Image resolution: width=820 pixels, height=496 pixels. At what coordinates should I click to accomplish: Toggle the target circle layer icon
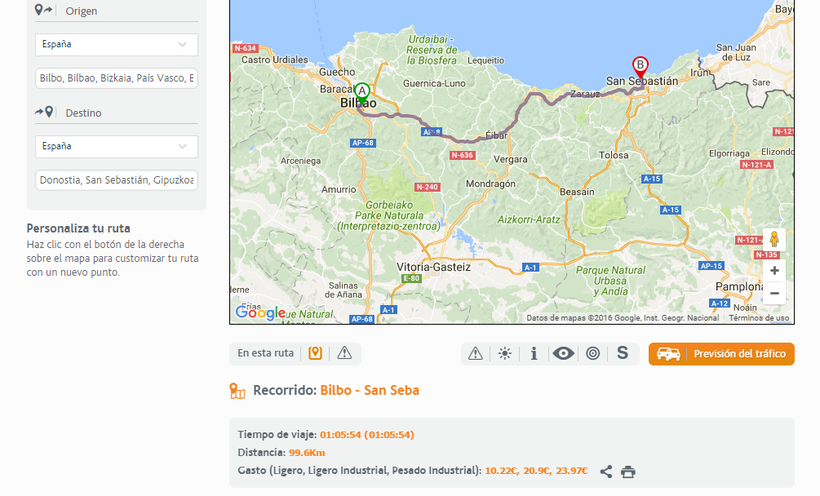pos(593,353)
